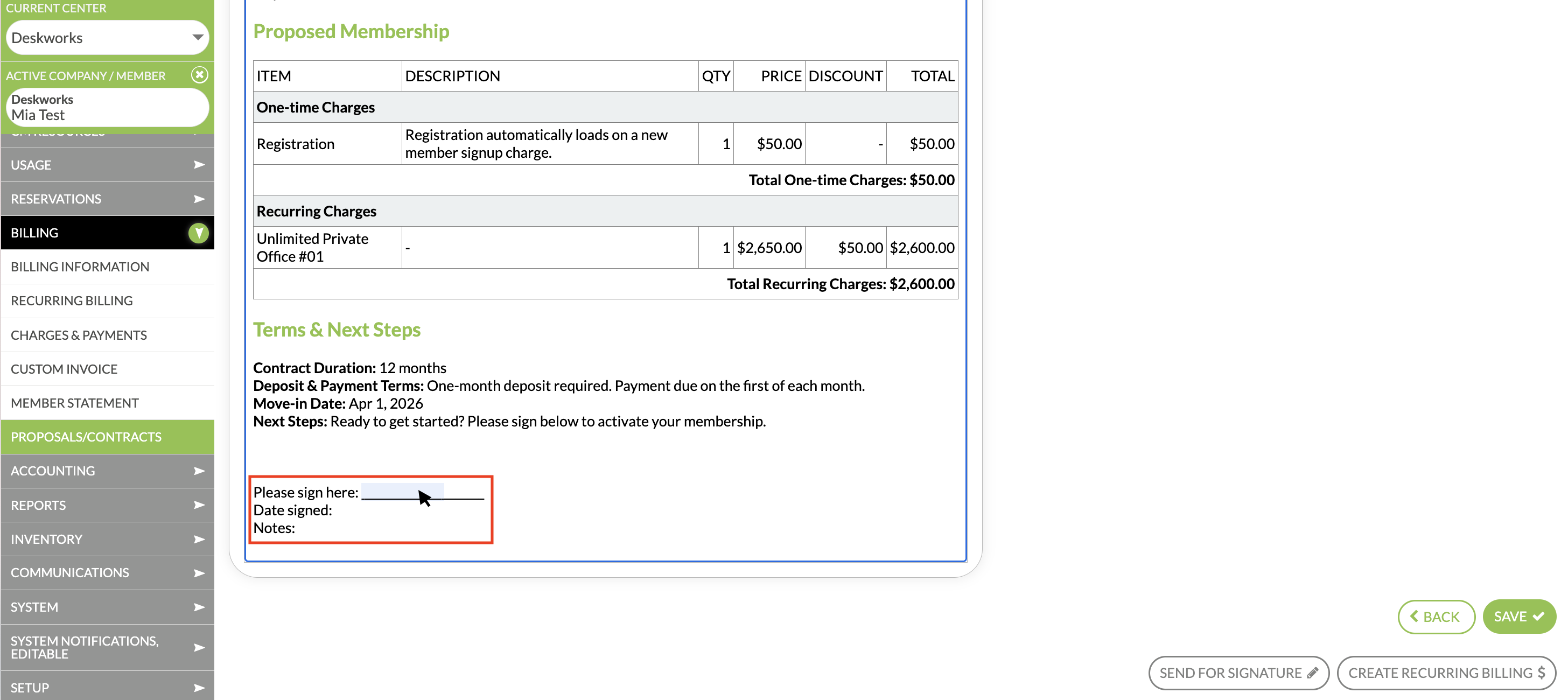Collapse the Billing section arrow icon

coord(199,233)
